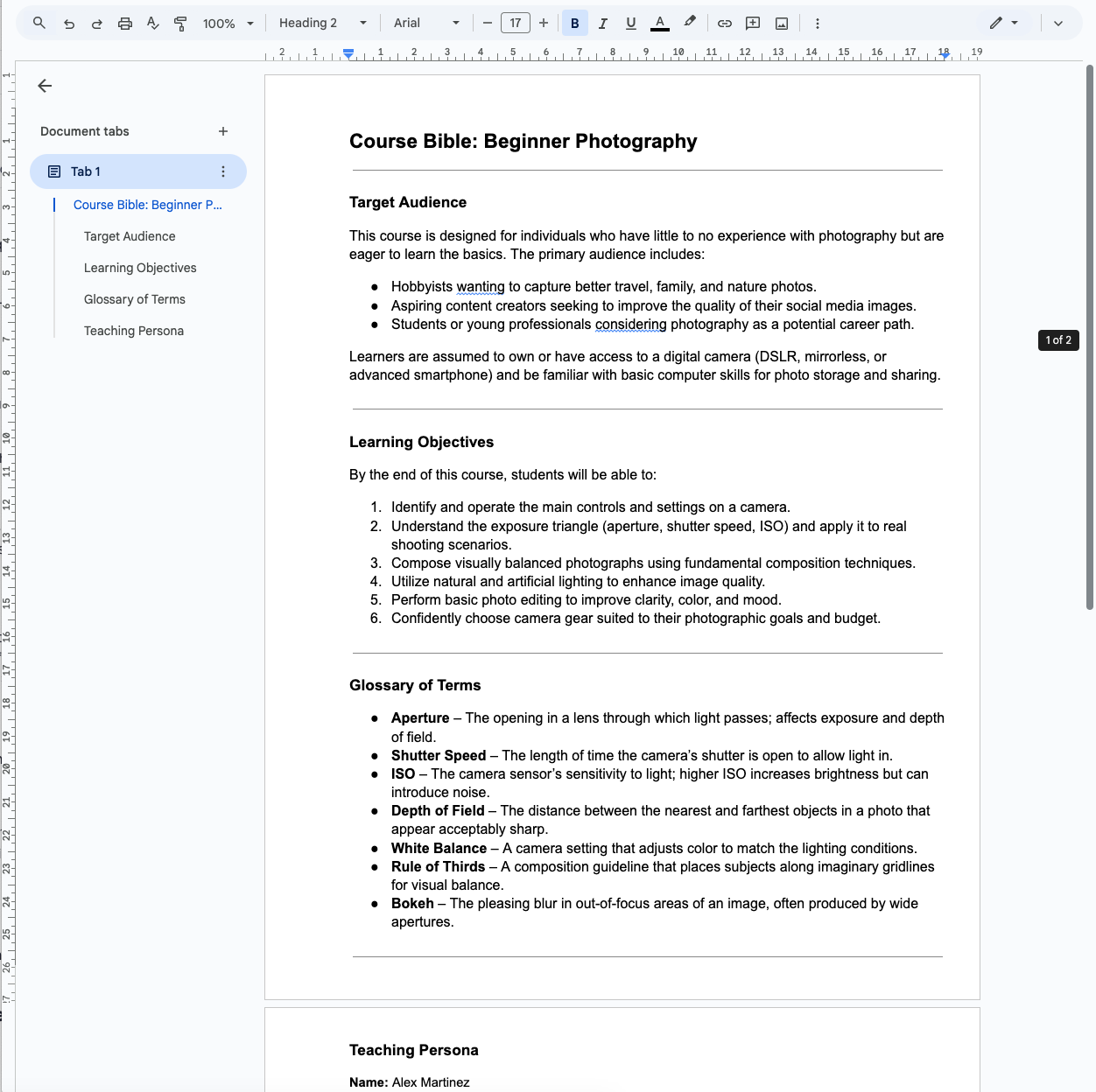Click the name Alex Martinez
1096x1092 pixels.
click(431, 1082)
